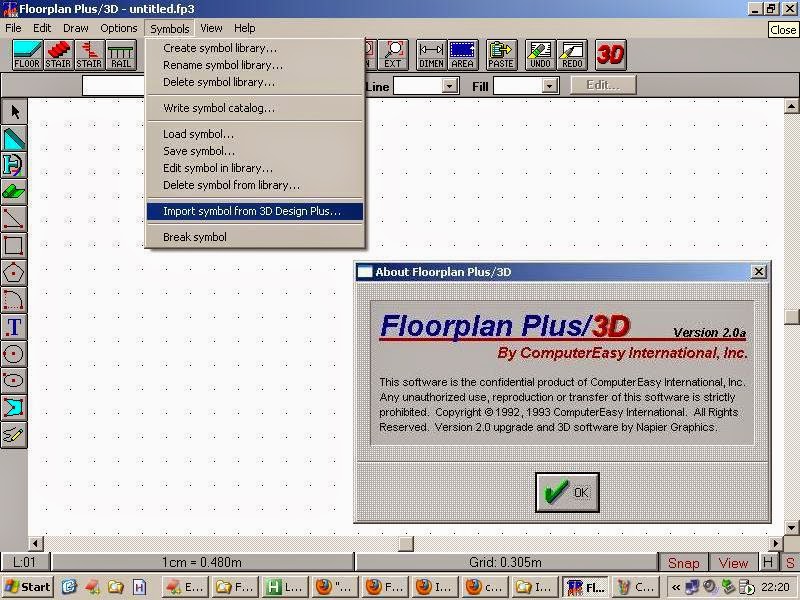Click the Windows Start button
The image size is (800, 600).
(x=28, y=587)
